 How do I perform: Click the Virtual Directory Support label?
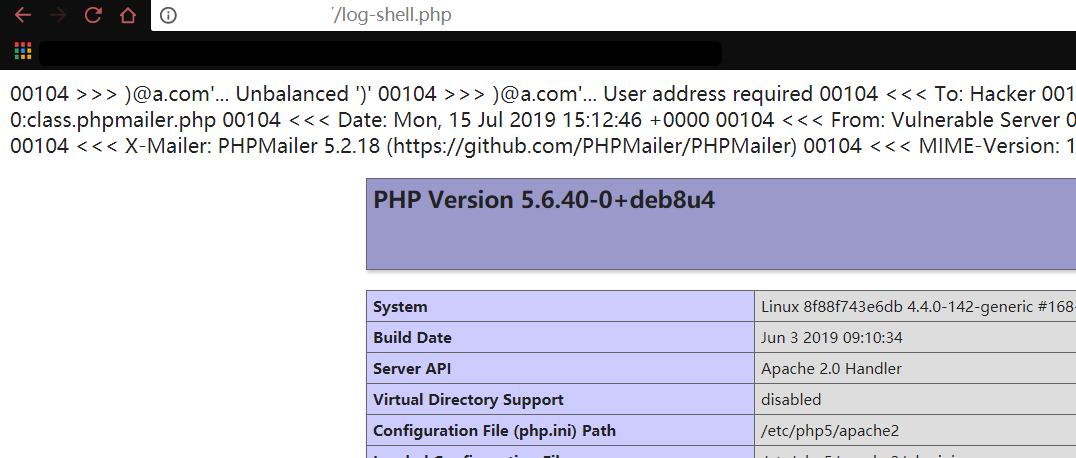pyautogui.click(x=468, y=400)
